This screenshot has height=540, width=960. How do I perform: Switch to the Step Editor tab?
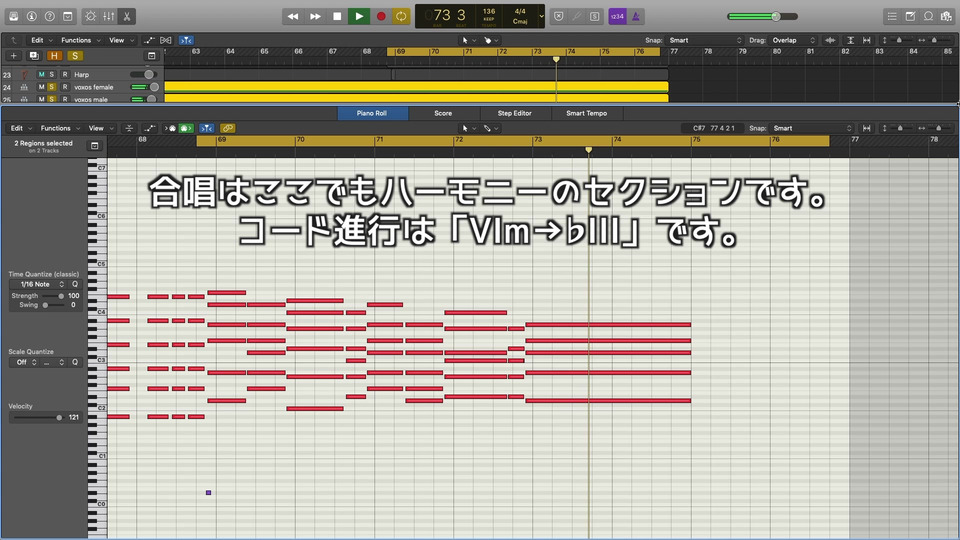coord(515,113)
